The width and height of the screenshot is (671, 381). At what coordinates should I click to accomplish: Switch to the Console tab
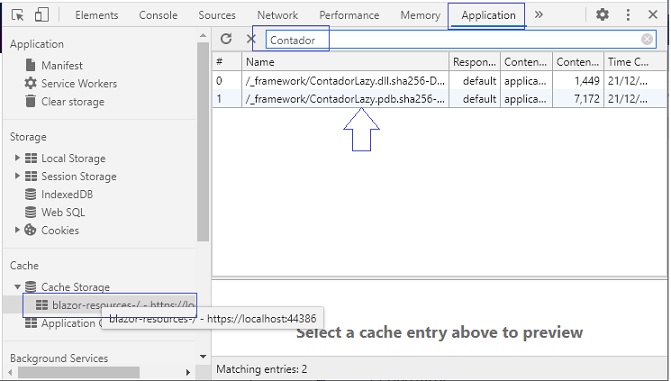tap(158, 15)
